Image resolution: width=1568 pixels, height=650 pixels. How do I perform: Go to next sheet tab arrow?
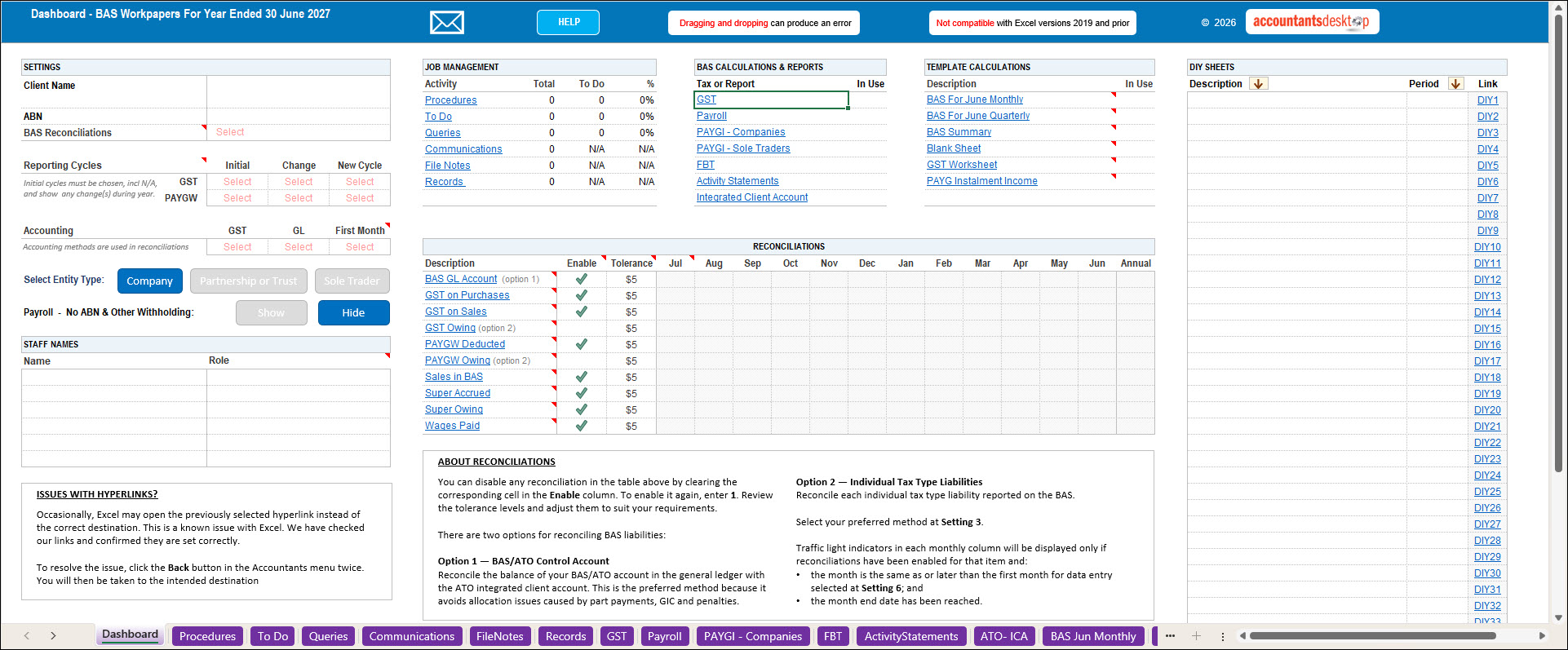coord(53,635)
